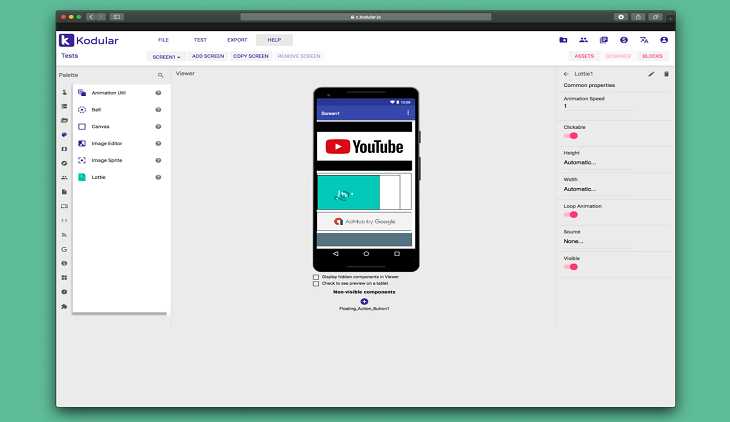Open the SCREEN1 screen dropdown
730x422 pixels.
(x=166, y=56)
